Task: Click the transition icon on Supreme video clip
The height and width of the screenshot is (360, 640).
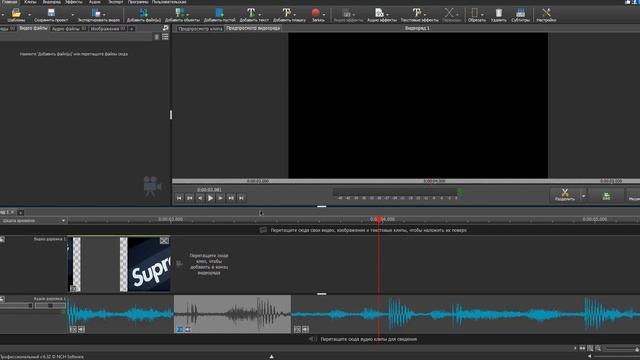Action: tap(164, 241)
